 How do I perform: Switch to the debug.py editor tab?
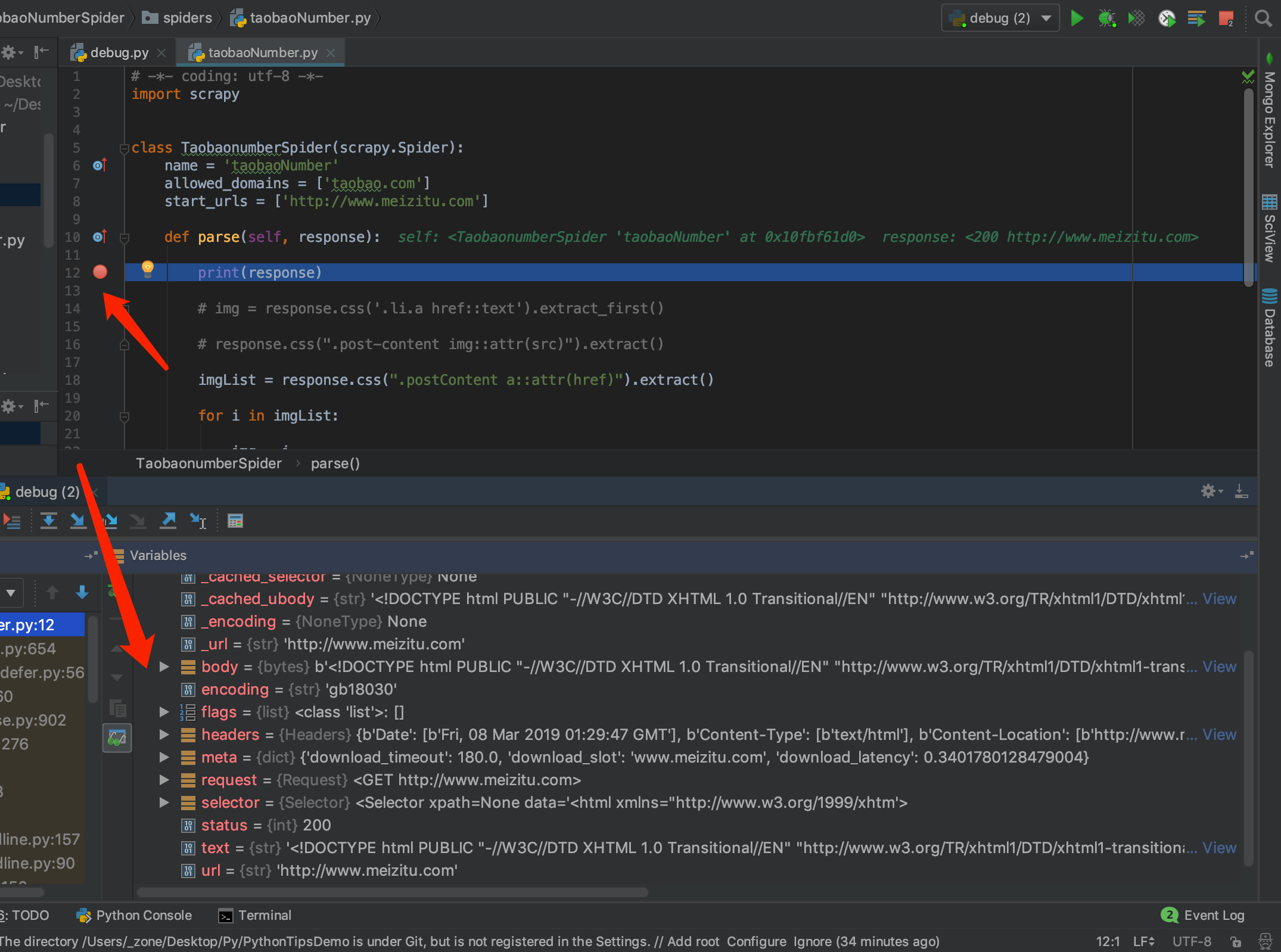point(117,53)
